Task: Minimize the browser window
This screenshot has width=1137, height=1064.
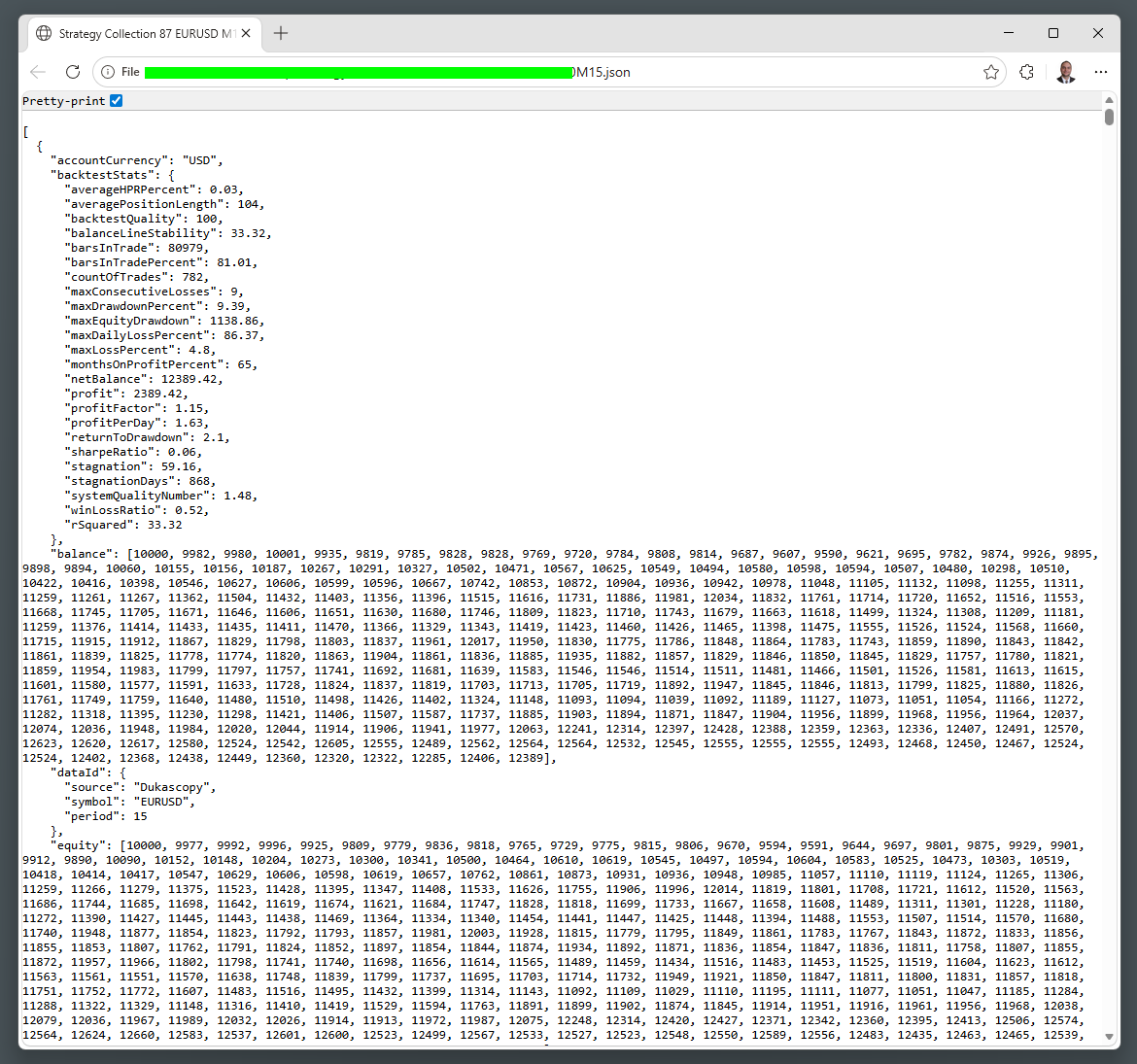Action: (x=1008, y=33)
